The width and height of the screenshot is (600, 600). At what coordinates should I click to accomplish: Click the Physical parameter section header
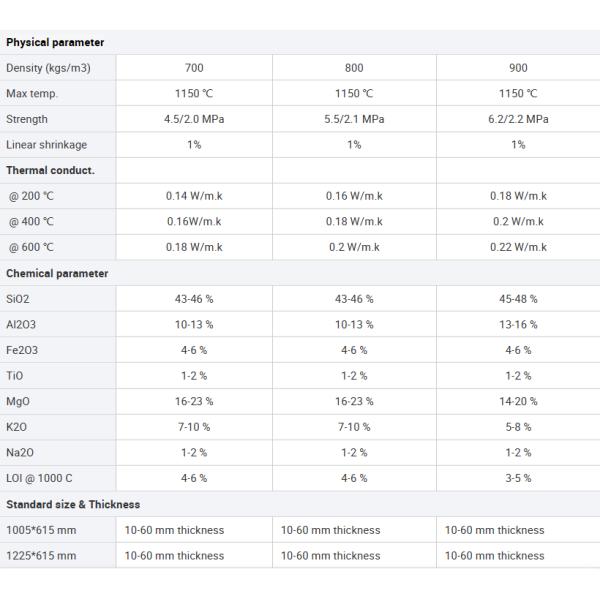[55, 42]
